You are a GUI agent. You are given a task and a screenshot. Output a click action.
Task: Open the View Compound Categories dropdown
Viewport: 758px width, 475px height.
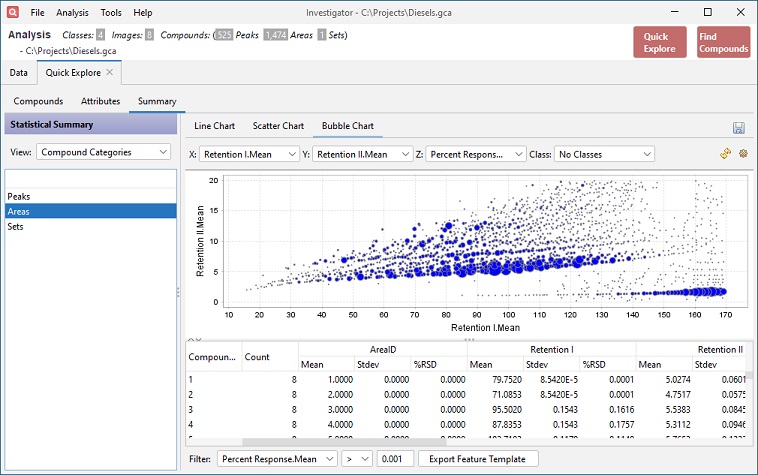[103, 152]
